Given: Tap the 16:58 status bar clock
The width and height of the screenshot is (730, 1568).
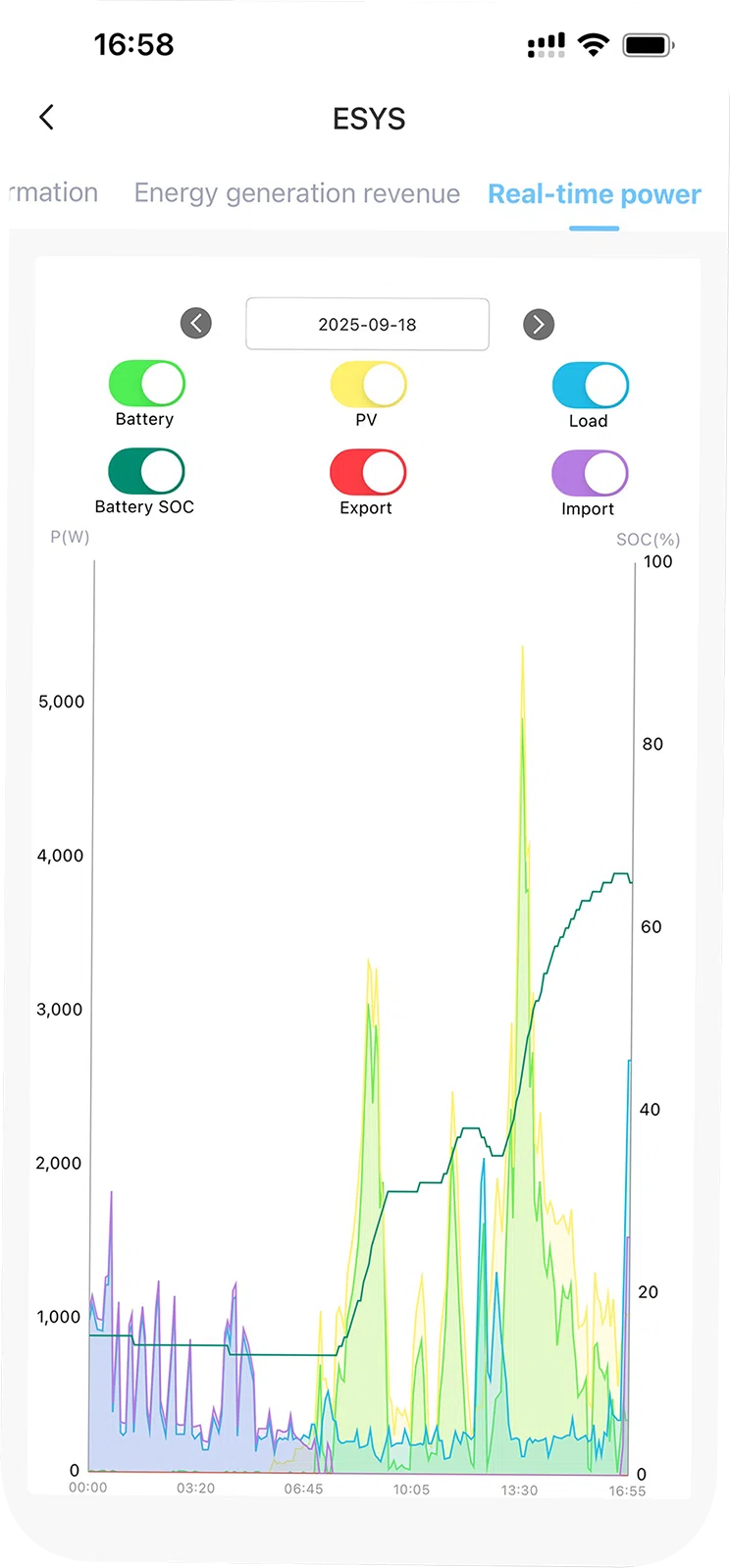Looking at the screenshot, I should coord(133,44).
